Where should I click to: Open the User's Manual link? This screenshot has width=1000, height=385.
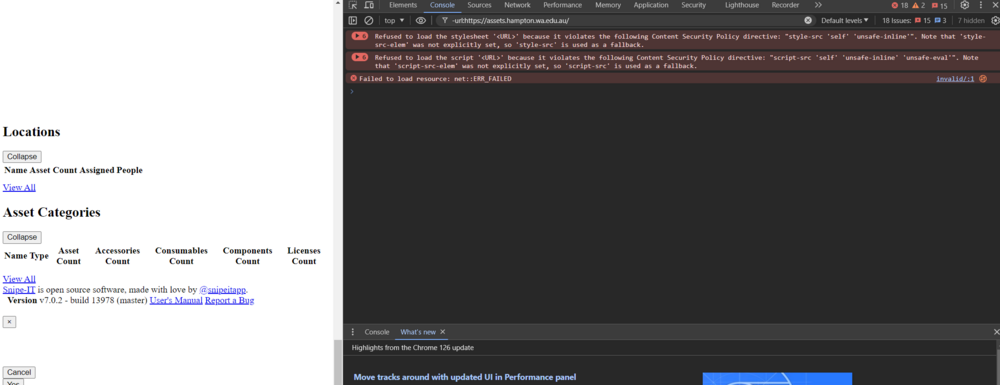point(176,300)
